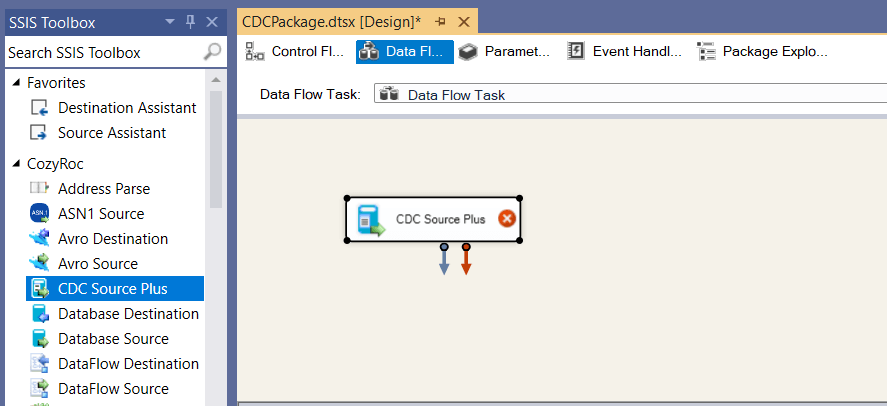Switch to the Event Handlers tab
This screenshot has height=406, width=887.
[x=625, y=51]
